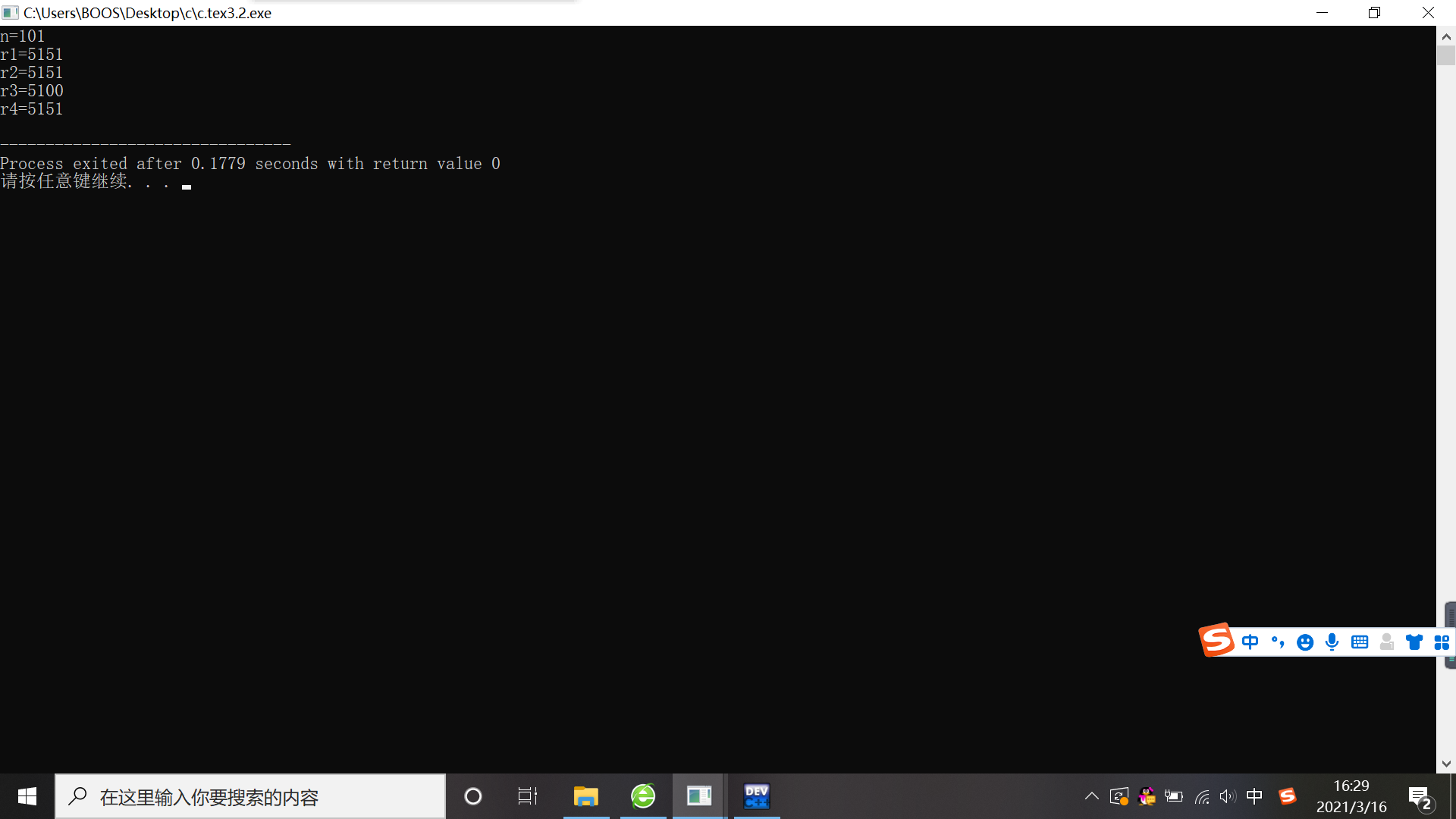Click the scroll up arrow of console
Viewport: 1456px width, 819px height.
(1446, 36)
